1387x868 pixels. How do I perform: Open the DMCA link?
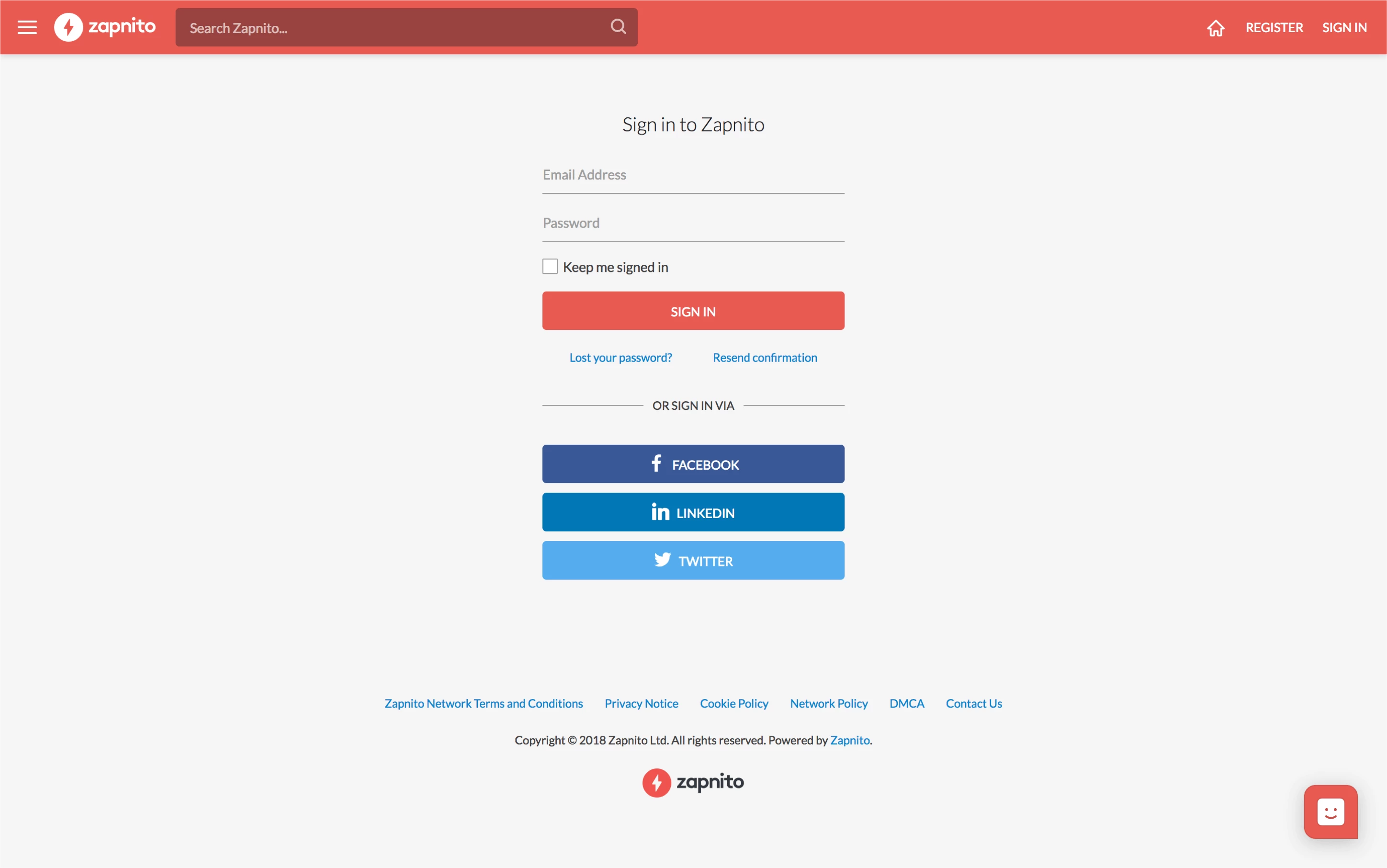[x=906, y=703]
